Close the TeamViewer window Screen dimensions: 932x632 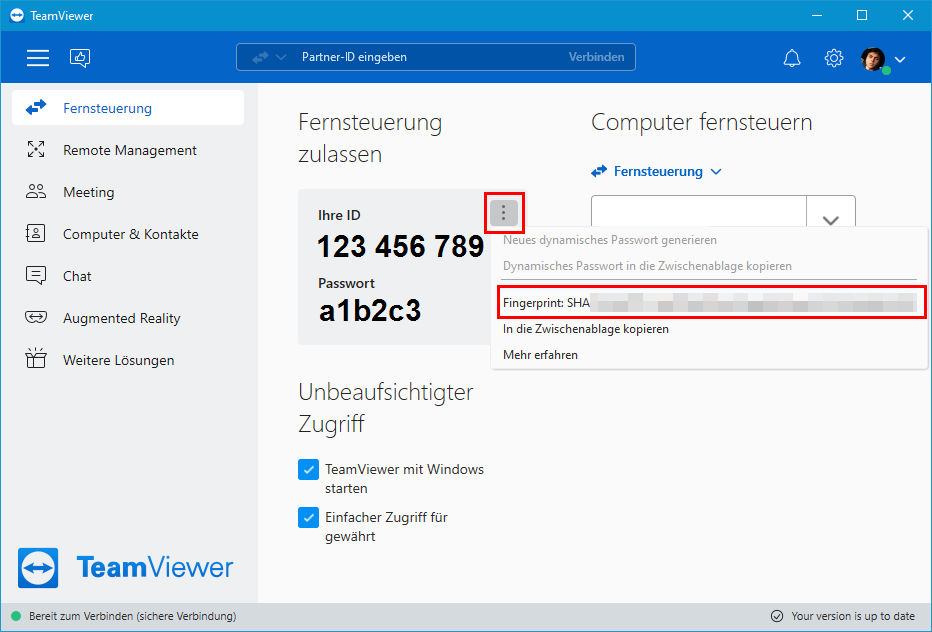908,15
